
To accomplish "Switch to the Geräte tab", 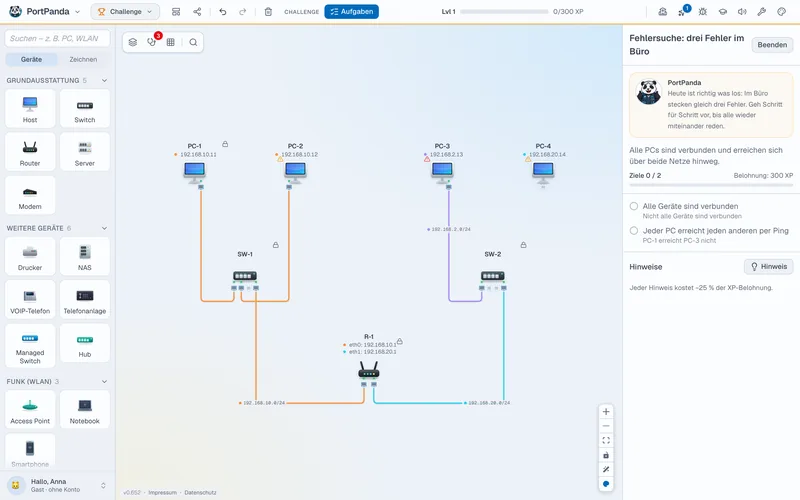I will click(31, 59).
